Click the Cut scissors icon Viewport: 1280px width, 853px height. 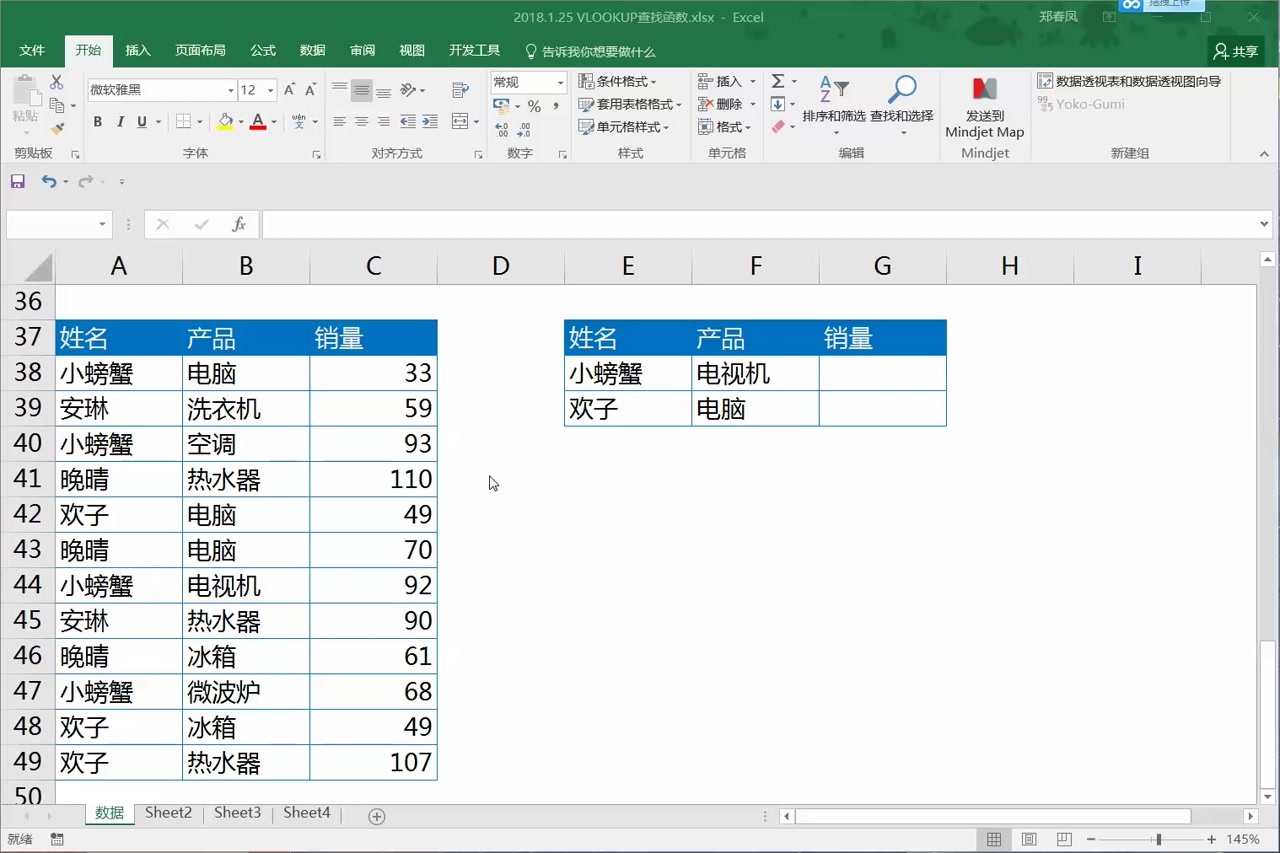[x=57, y=82]
